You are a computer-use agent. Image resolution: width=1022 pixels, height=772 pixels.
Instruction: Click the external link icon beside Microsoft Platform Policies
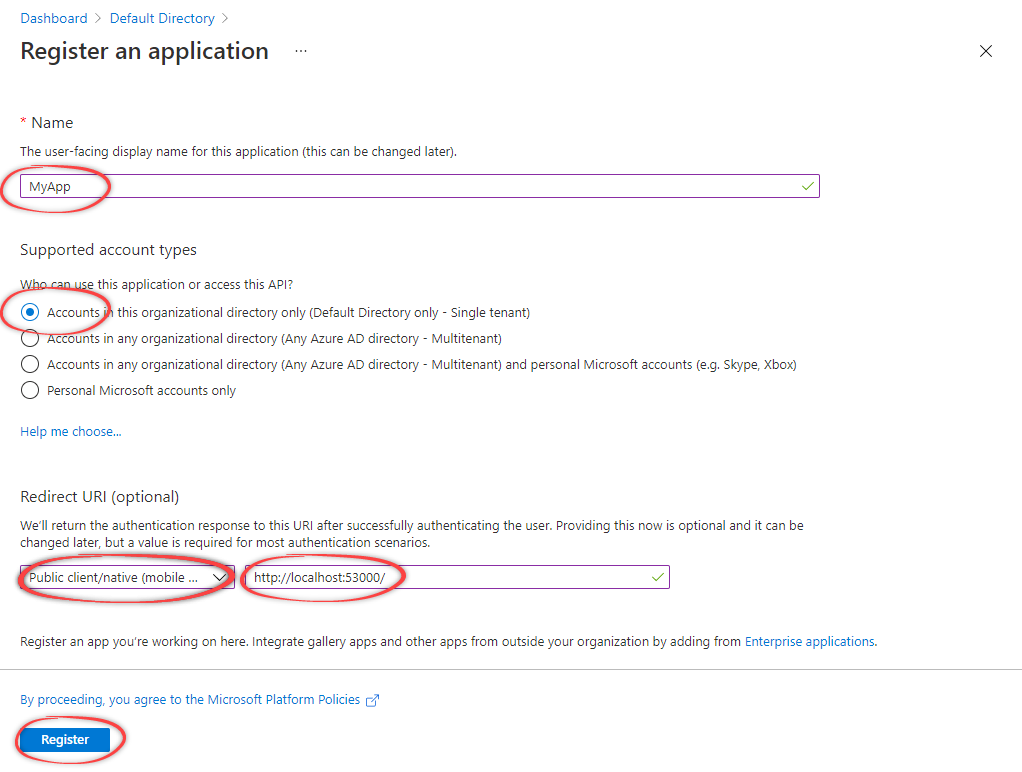[371, 700]
